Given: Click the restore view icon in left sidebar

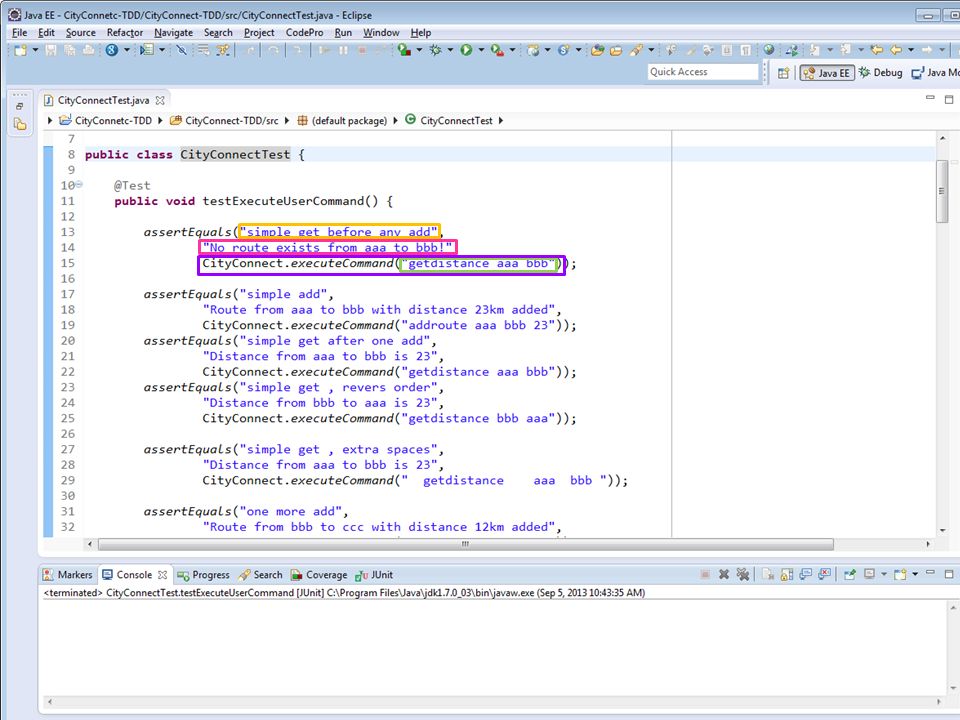Looking at the screenshot, I should pos(20,107).
